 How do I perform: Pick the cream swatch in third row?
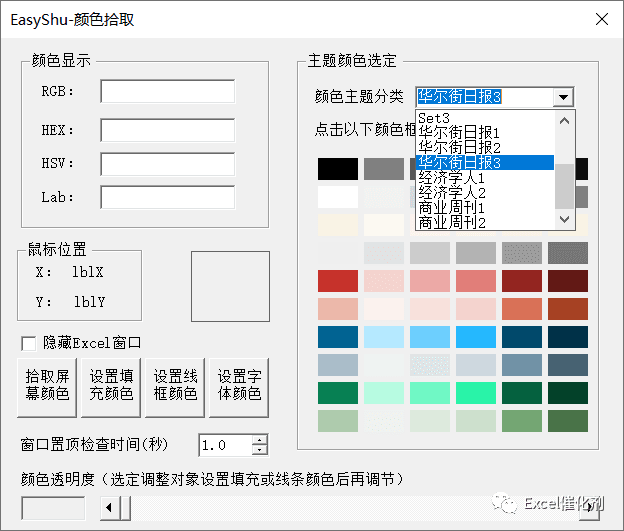(x=338, y=225)
